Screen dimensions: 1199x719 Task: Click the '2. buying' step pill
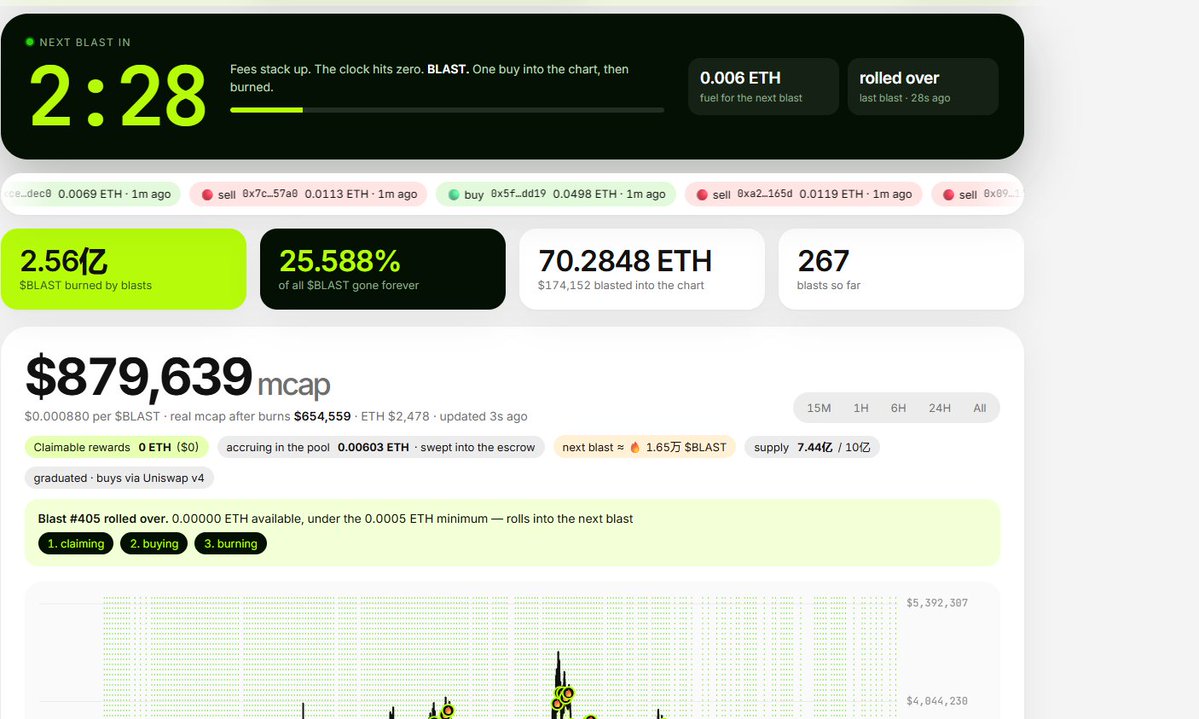click(x=154, y=543)
